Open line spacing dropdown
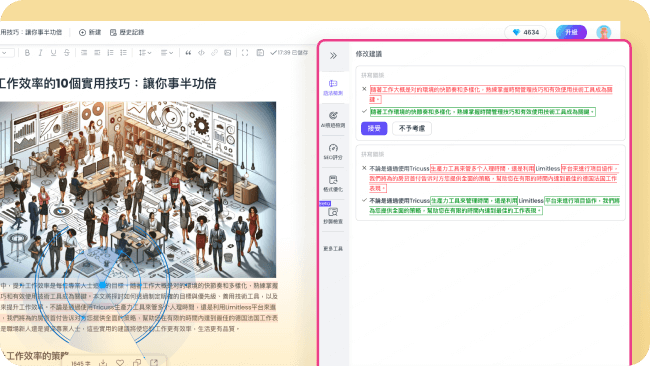Viewport: 650px width, 366px height. [x=145, y=53]
